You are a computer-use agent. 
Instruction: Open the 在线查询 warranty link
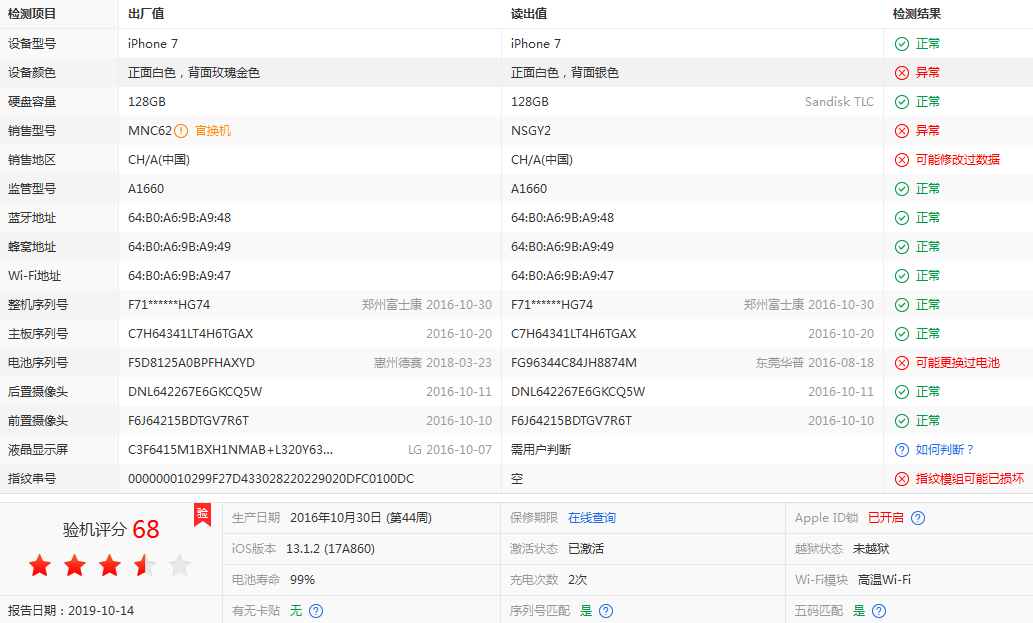[x=592, y=518]
